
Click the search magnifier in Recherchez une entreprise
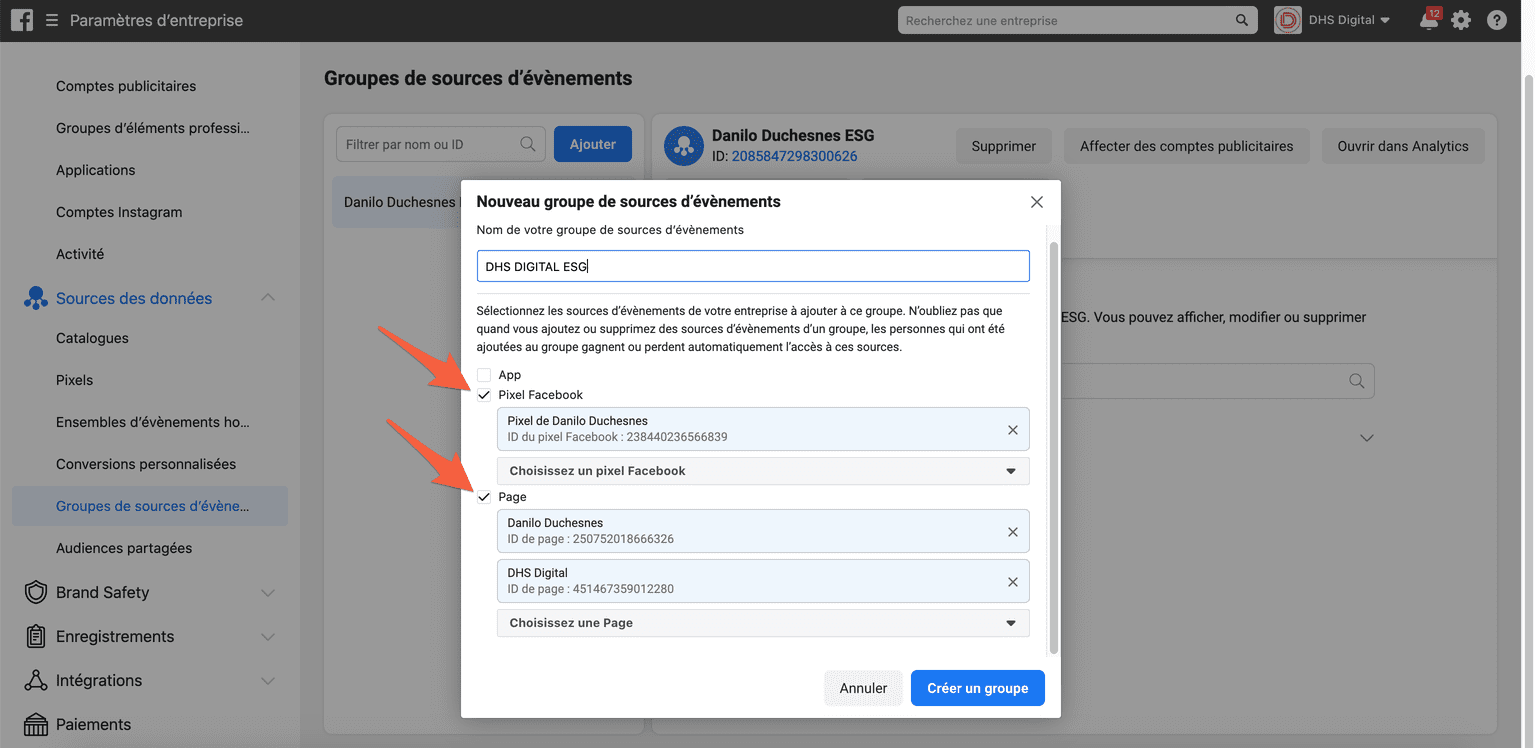point(1241,20)
